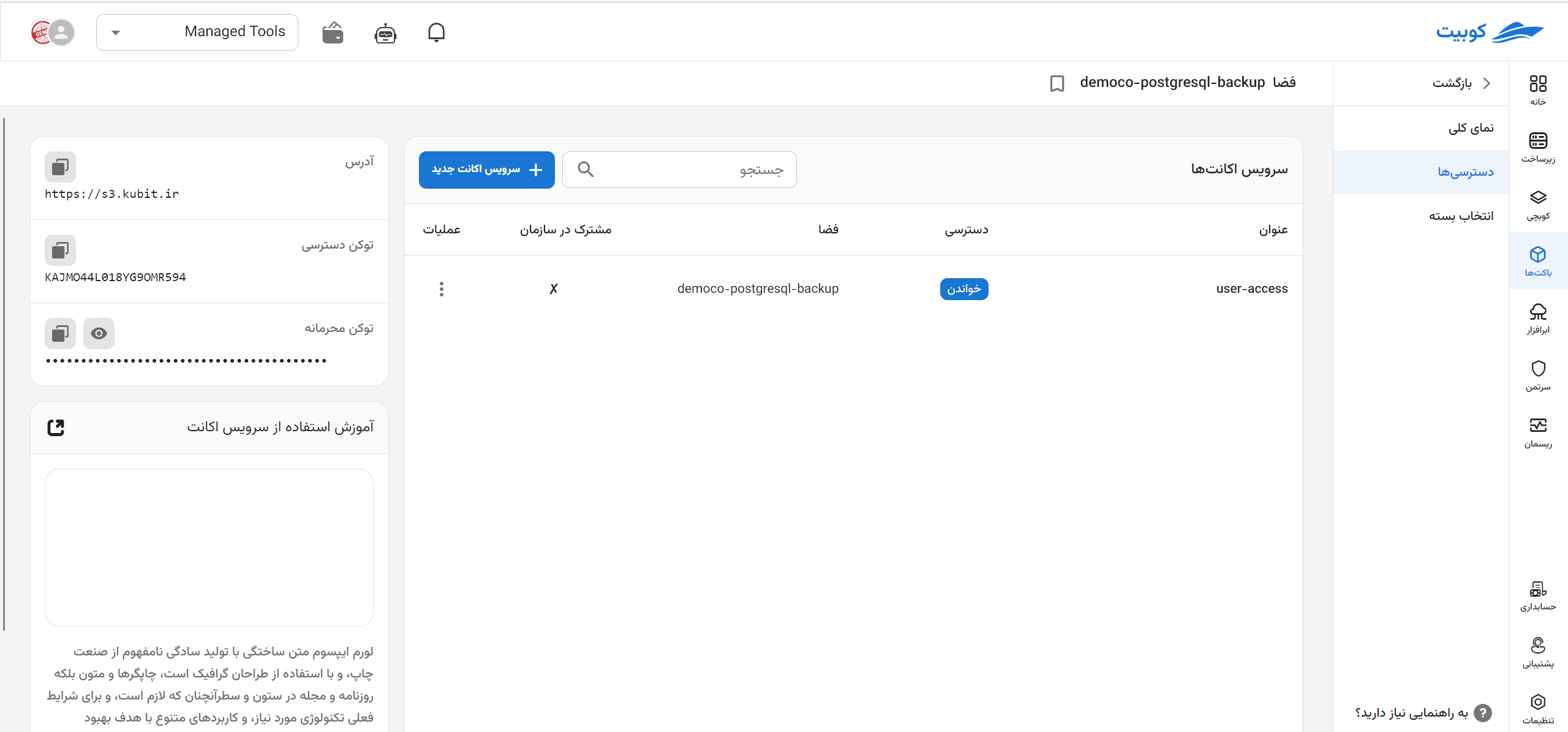1568x732 pixels.
Task: Click the فضا column header
Action: pos(828,230)
